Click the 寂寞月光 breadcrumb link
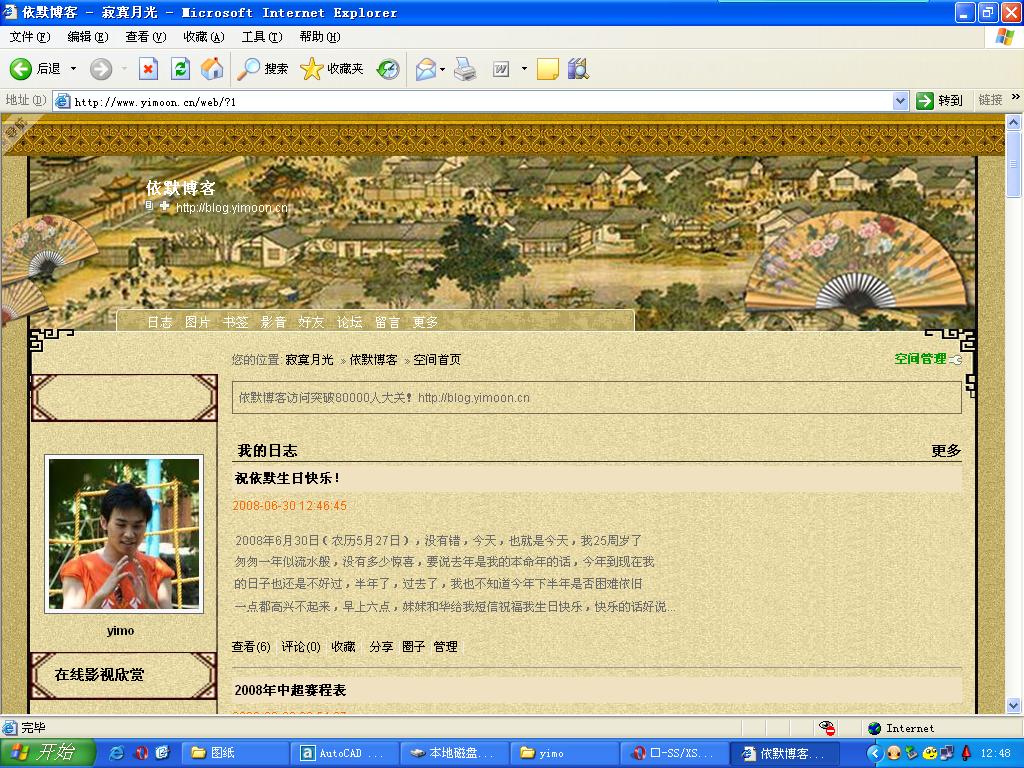Viewport: 1024px width, 768px height. point(310,360)
